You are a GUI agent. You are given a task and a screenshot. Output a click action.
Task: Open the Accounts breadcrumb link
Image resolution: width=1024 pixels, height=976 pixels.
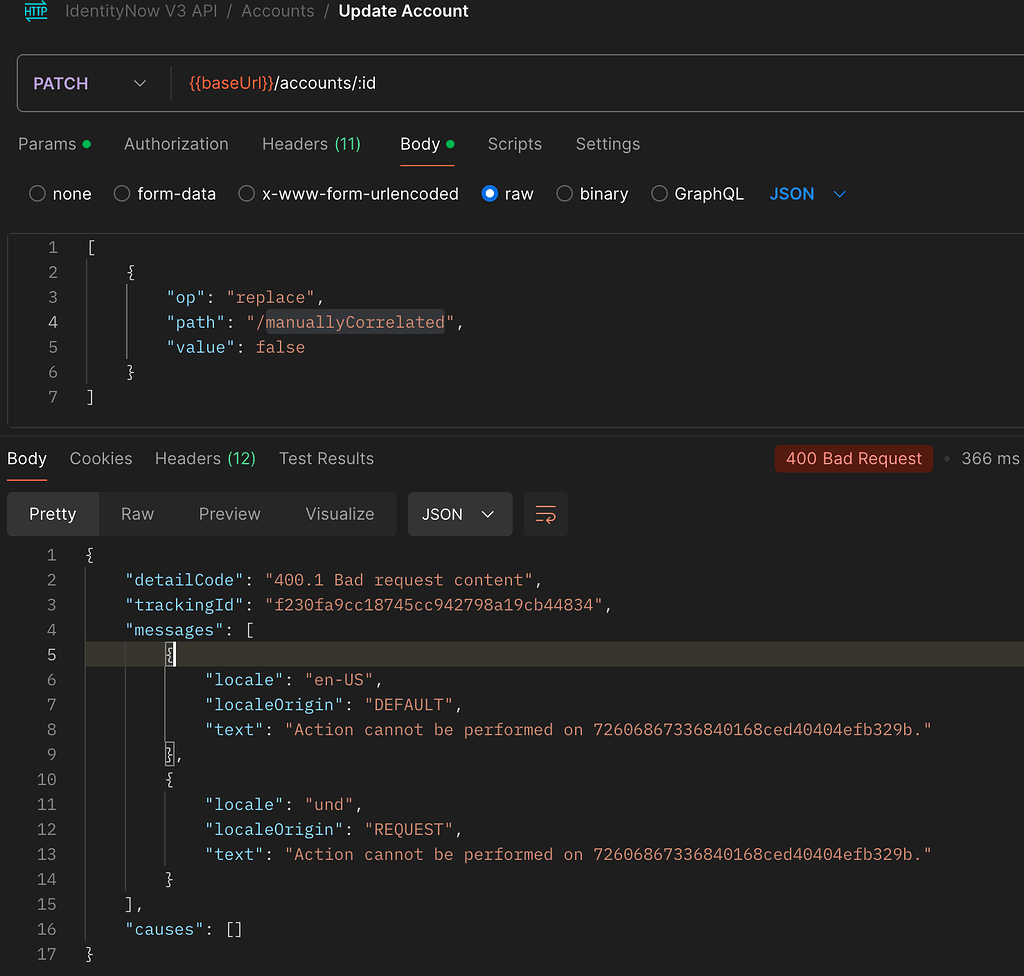point(277,12)
